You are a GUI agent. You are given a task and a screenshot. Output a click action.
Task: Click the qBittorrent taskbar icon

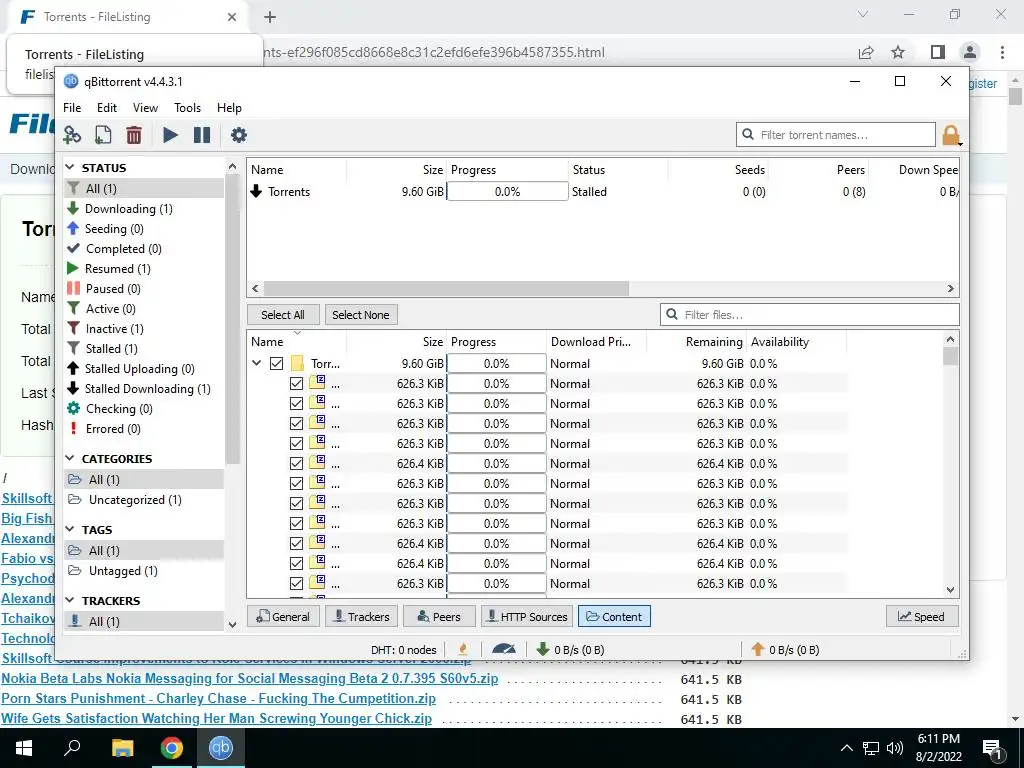click(221, 748)
